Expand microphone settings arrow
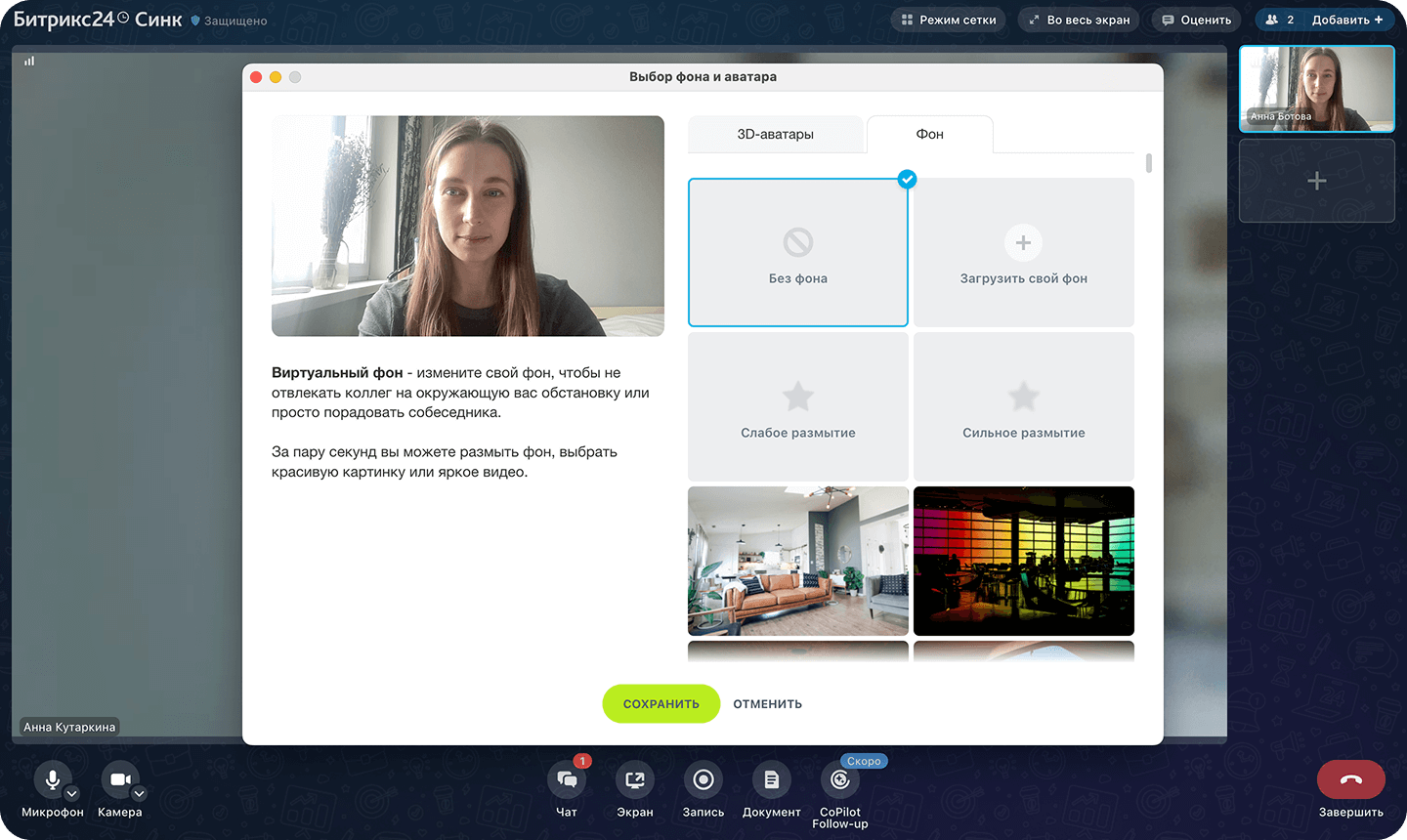 point(71,794)
